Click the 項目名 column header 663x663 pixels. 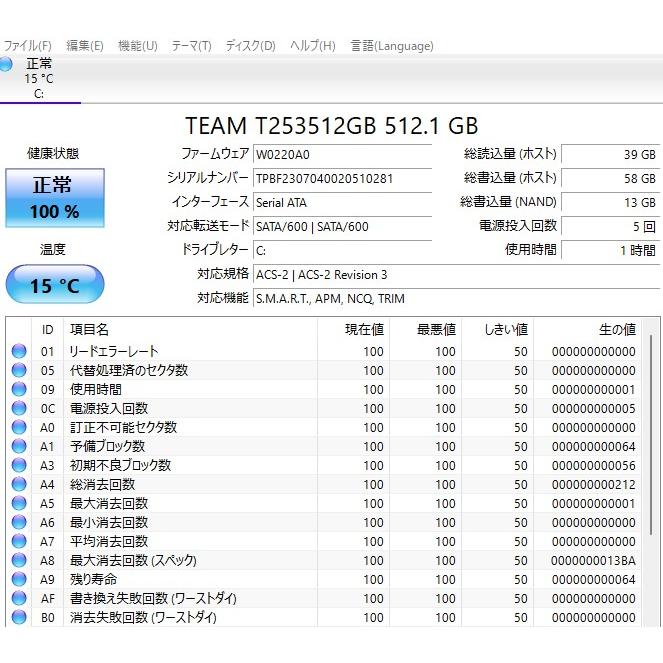[x=190, y=329]
